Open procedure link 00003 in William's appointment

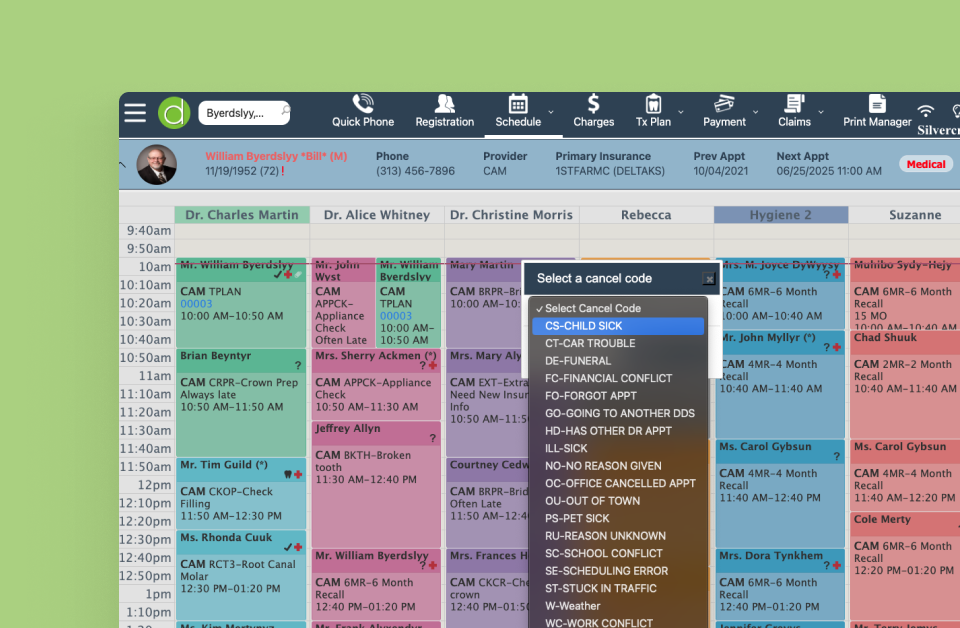pyautogui.click(x=196, y=304)
